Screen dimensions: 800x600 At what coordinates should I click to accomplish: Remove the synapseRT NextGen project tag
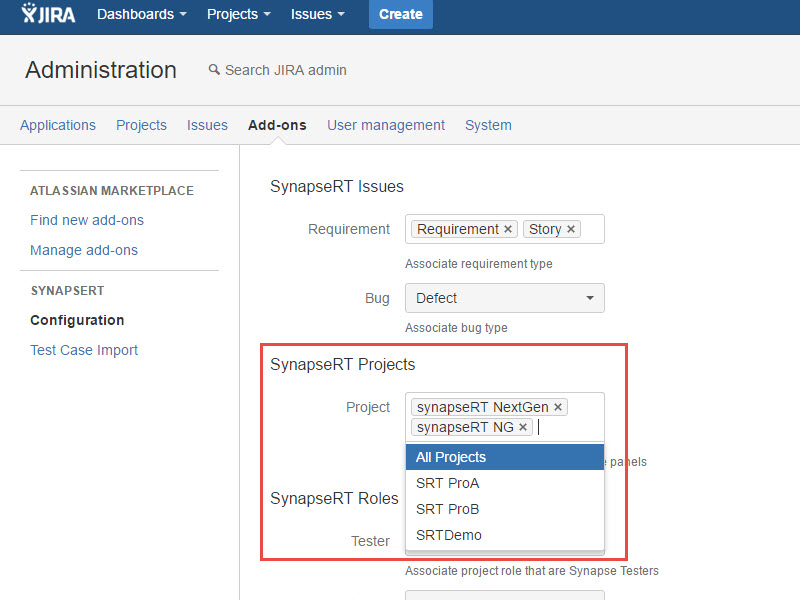(558, 407)
